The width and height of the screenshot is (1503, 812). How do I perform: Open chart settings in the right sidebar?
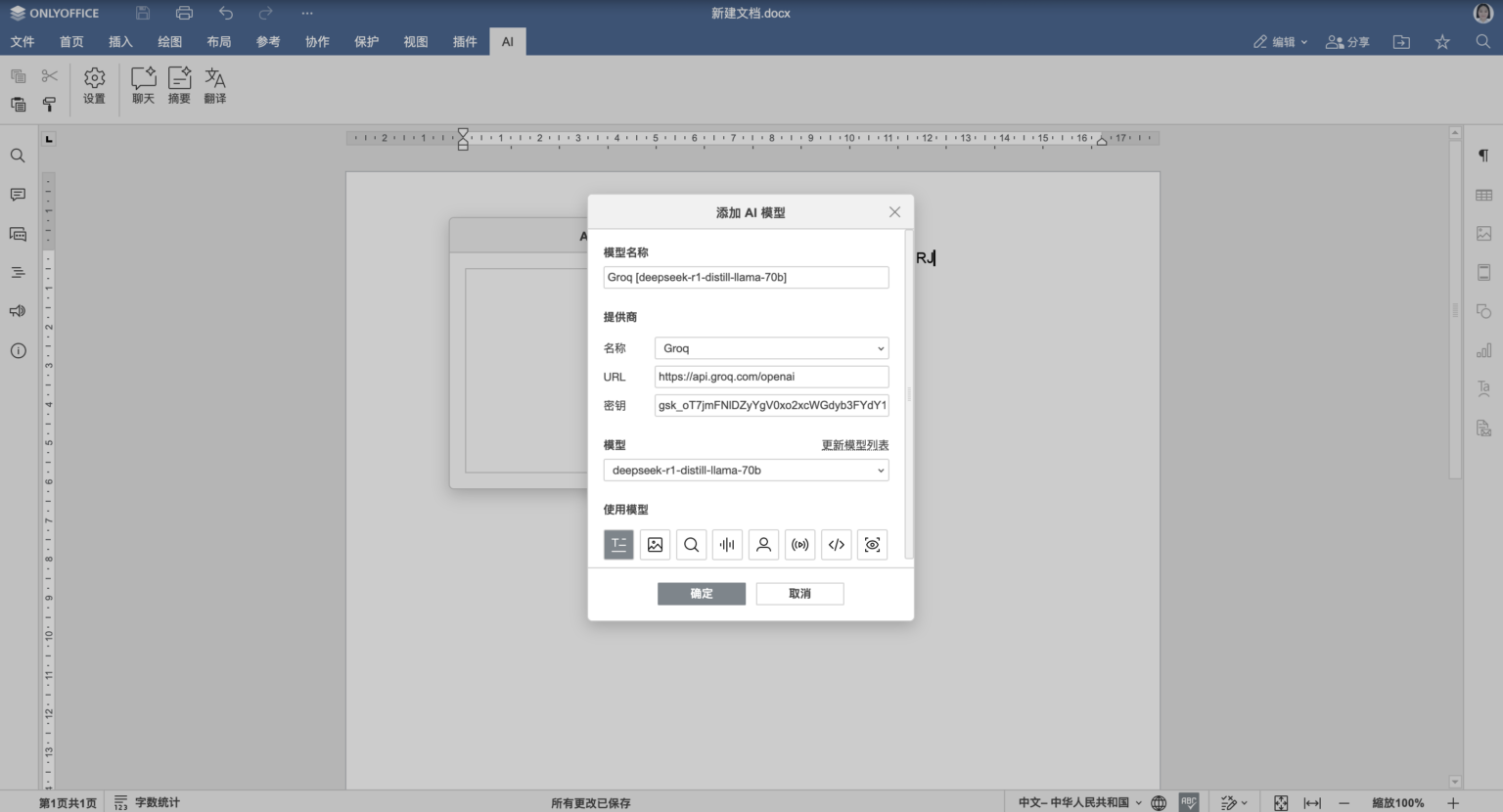(1482, 349)
